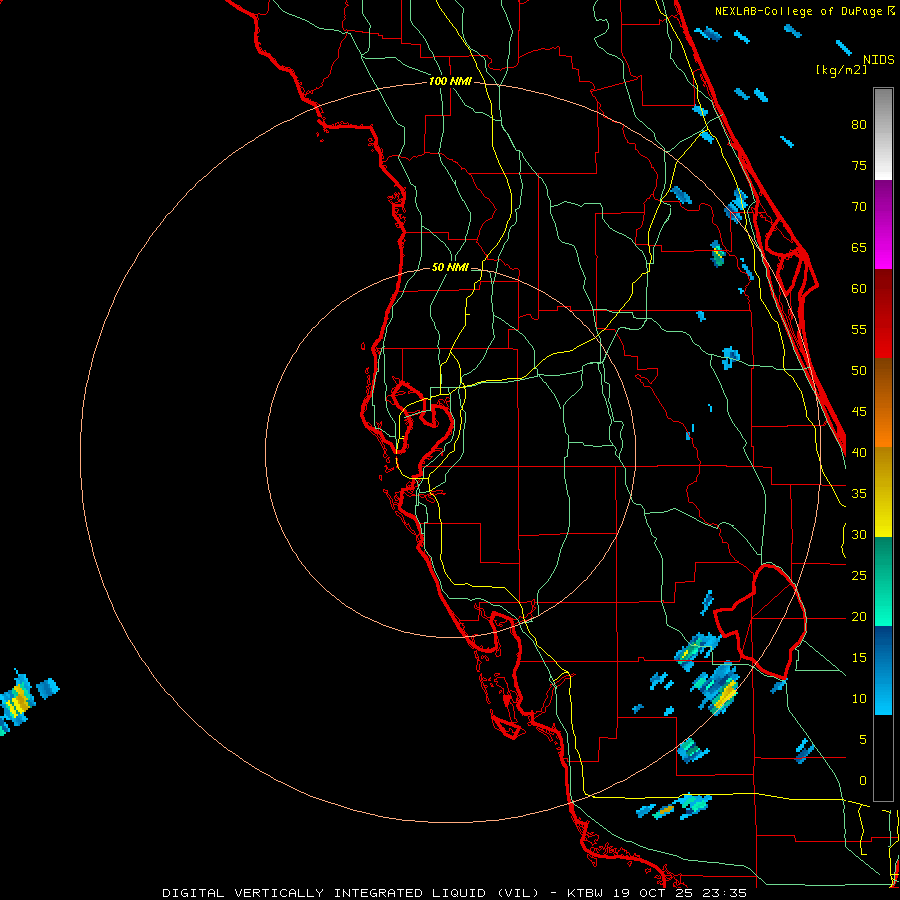The image size is (900, 900).
Task: Click the 19 OCT 25 date stamp
Action: tap(653, 893)
